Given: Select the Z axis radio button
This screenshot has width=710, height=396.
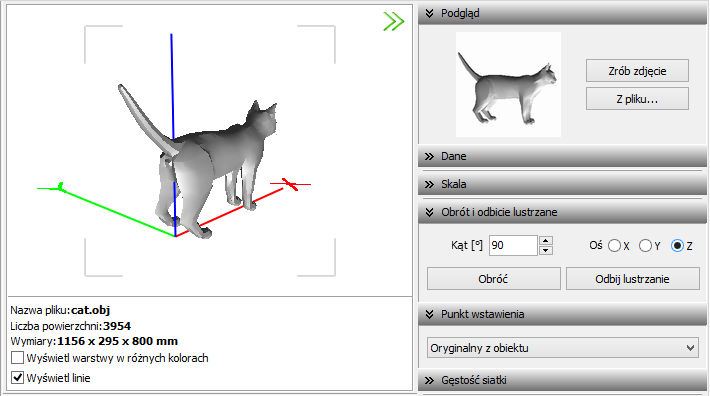Looking at the screenshot, I should (x=677, y=246).
